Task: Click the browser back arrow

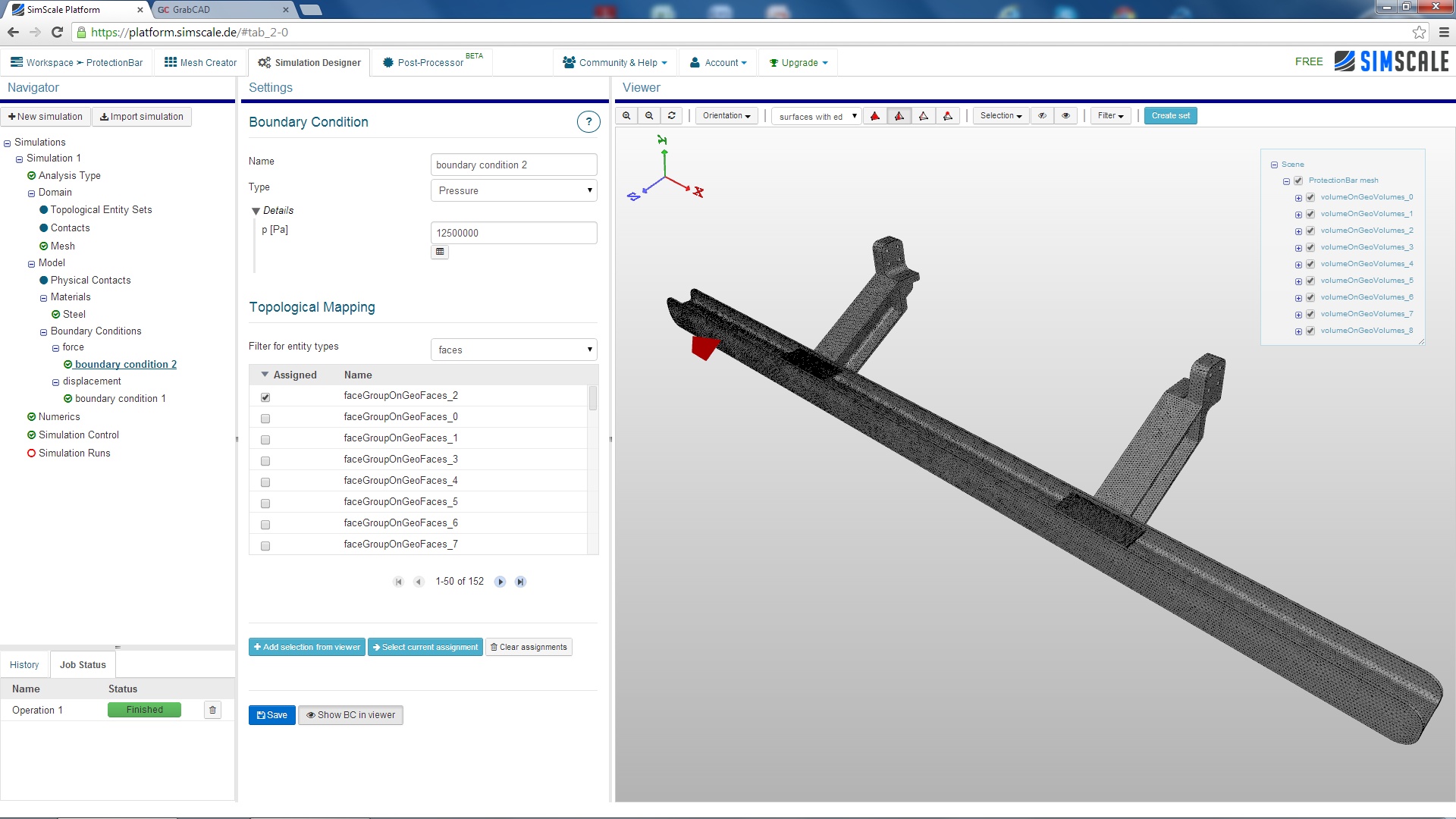Action: tap(13, 33)
